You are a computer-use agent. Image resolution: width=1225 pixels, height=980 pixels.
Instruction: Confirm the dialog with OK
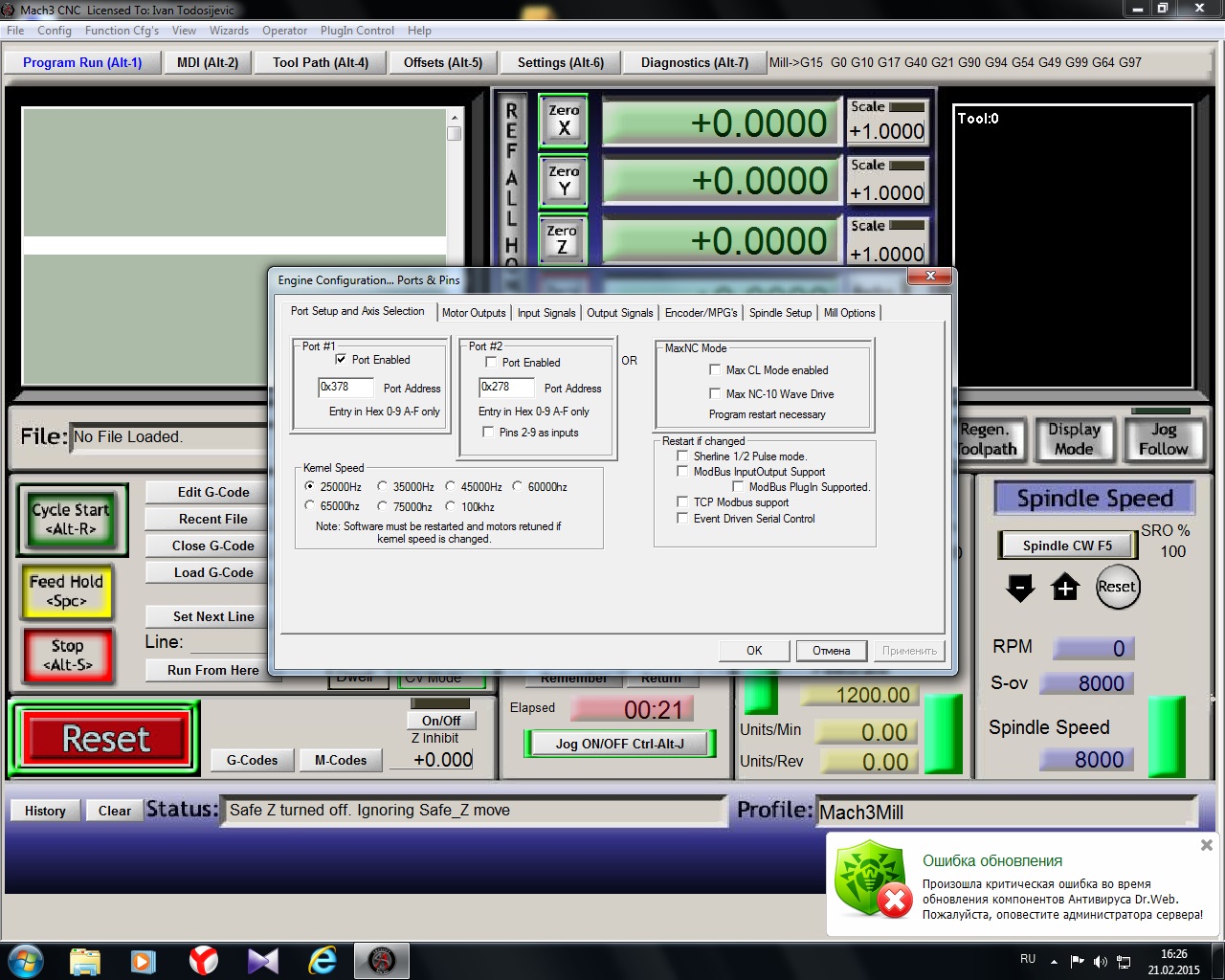point(754,651)
